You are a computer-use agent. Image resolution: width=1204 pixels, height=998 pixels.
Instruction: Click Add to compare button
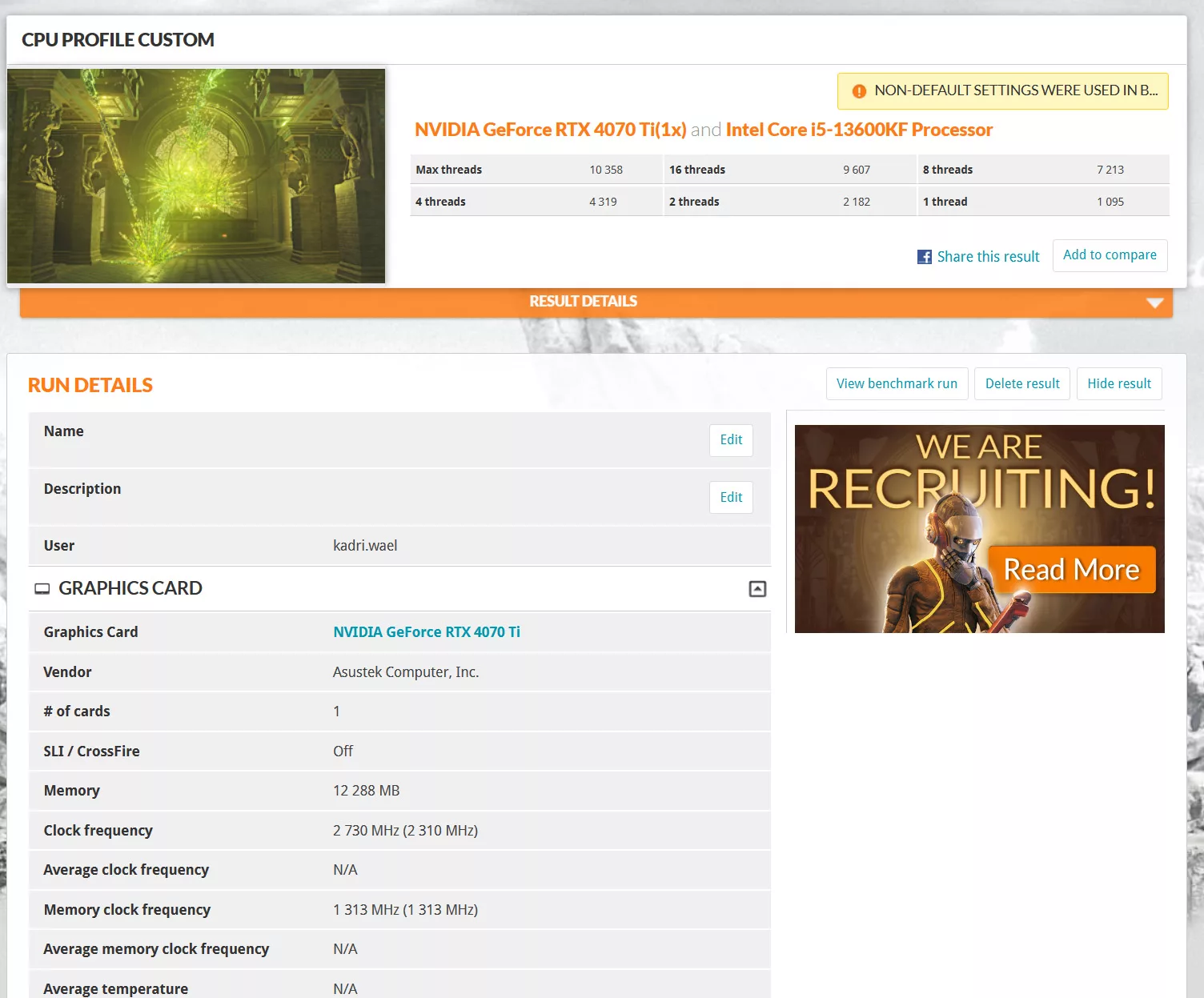pyautogui.click(x=1110, y=255)
